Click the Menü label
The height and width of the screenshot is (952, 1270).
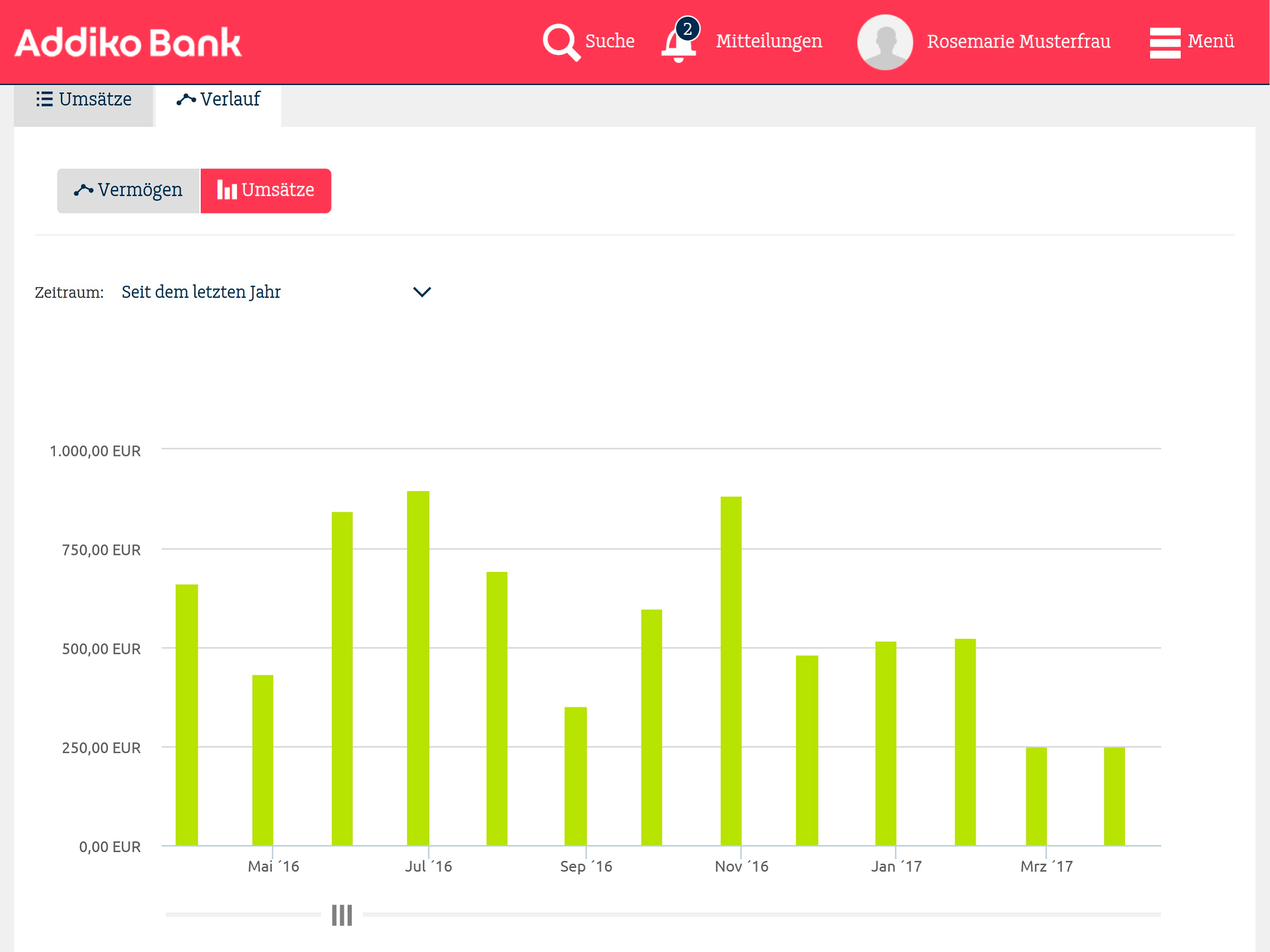point(1211,41)
